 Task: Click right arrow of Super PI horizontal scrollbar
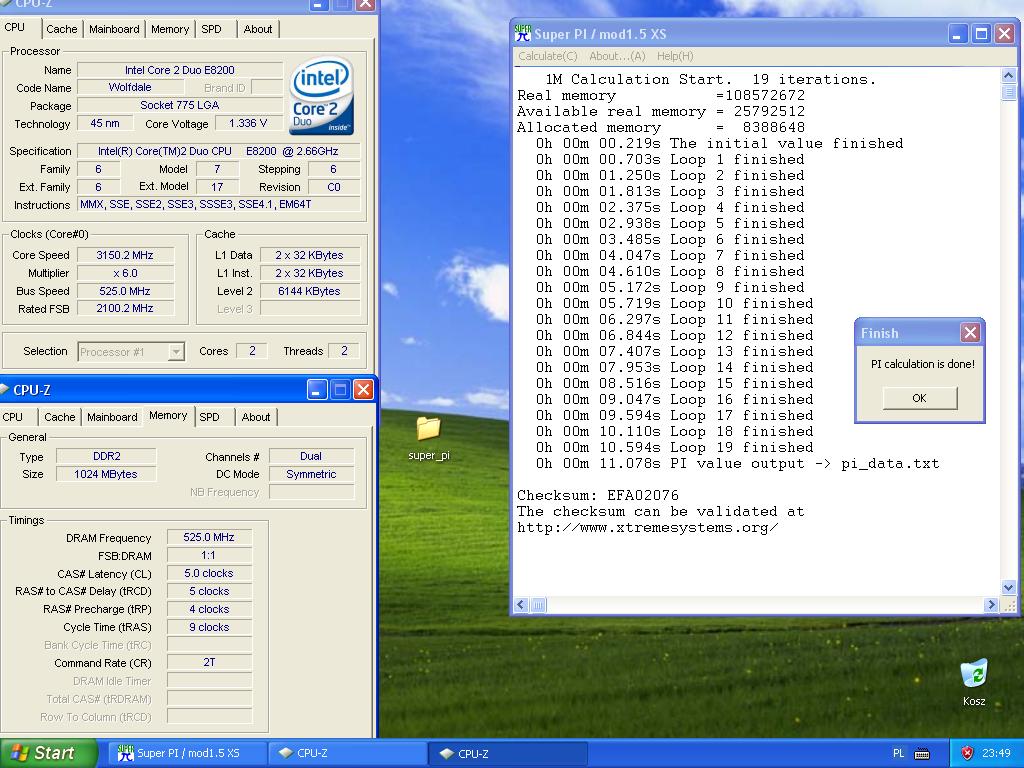(x=991, y=605)
